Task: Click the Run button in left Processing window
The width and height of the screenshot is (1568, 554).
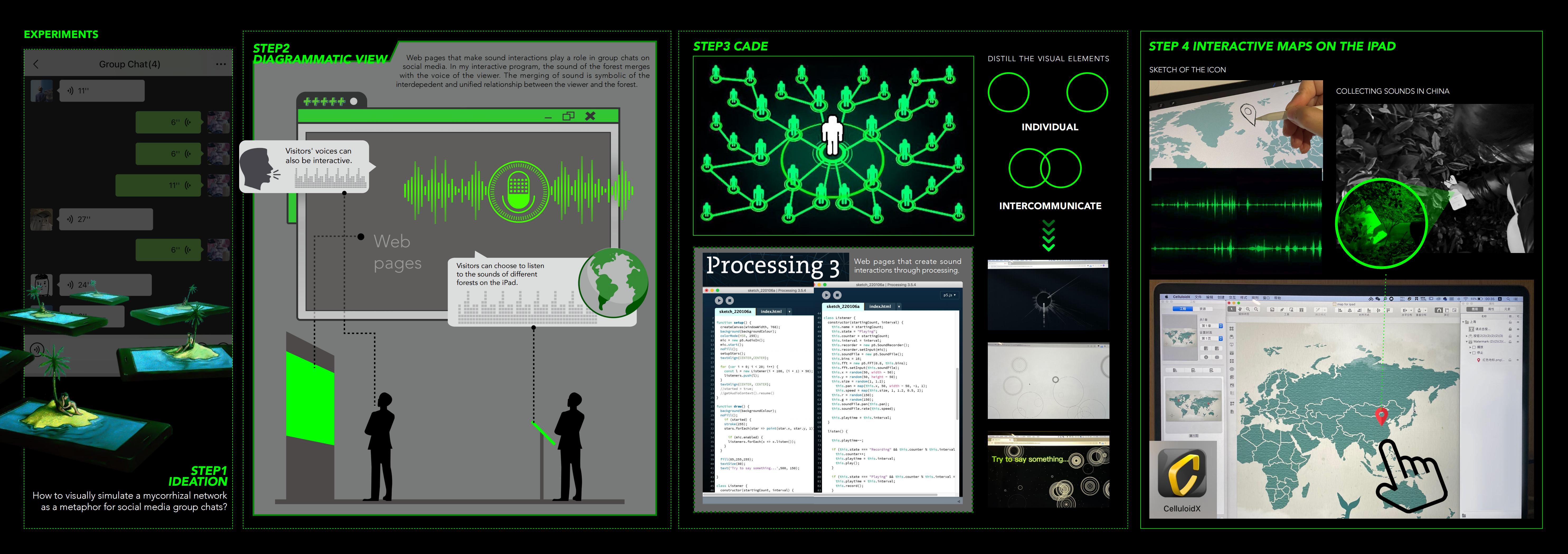Action: (718, 300)
